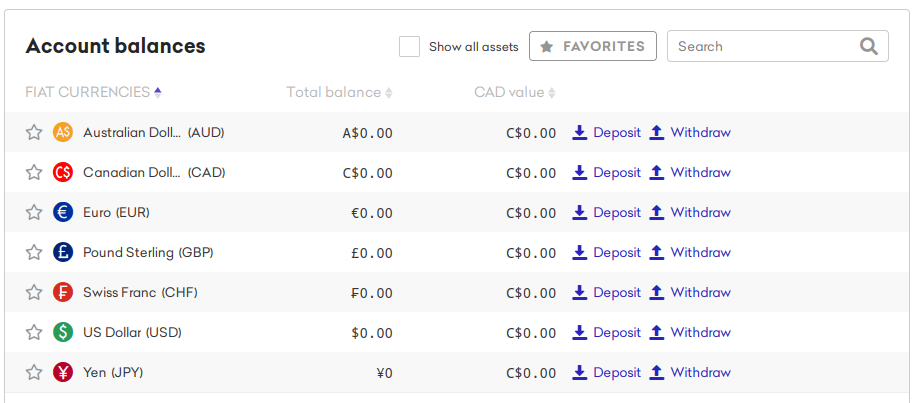This screenshot has height=403, width=919.
Task: Deposit Pound Sterling funds
Action: tap(607, 252)
